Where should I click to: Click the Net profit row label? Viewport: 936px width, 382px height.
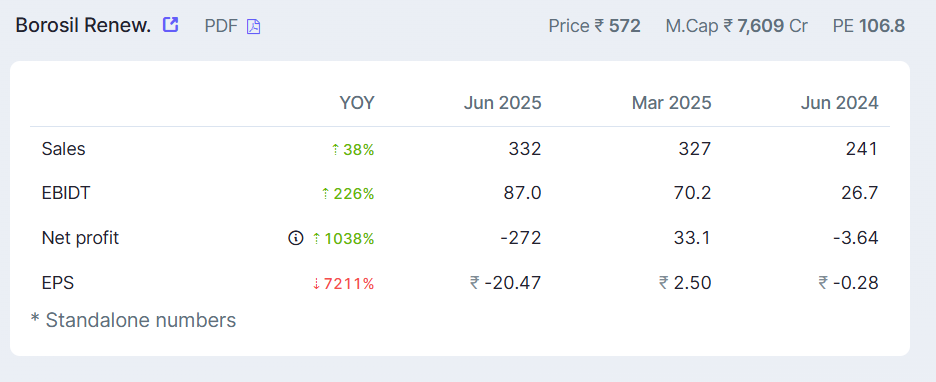coord(81,238)
